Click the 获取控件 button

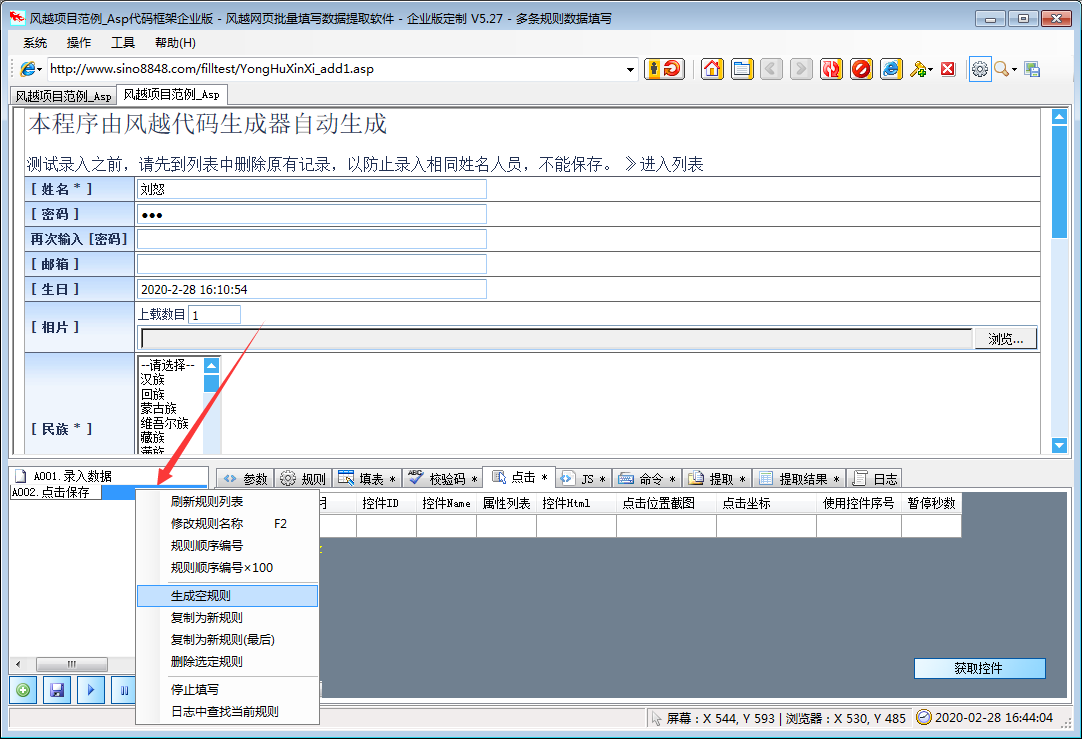coord(979,668)
